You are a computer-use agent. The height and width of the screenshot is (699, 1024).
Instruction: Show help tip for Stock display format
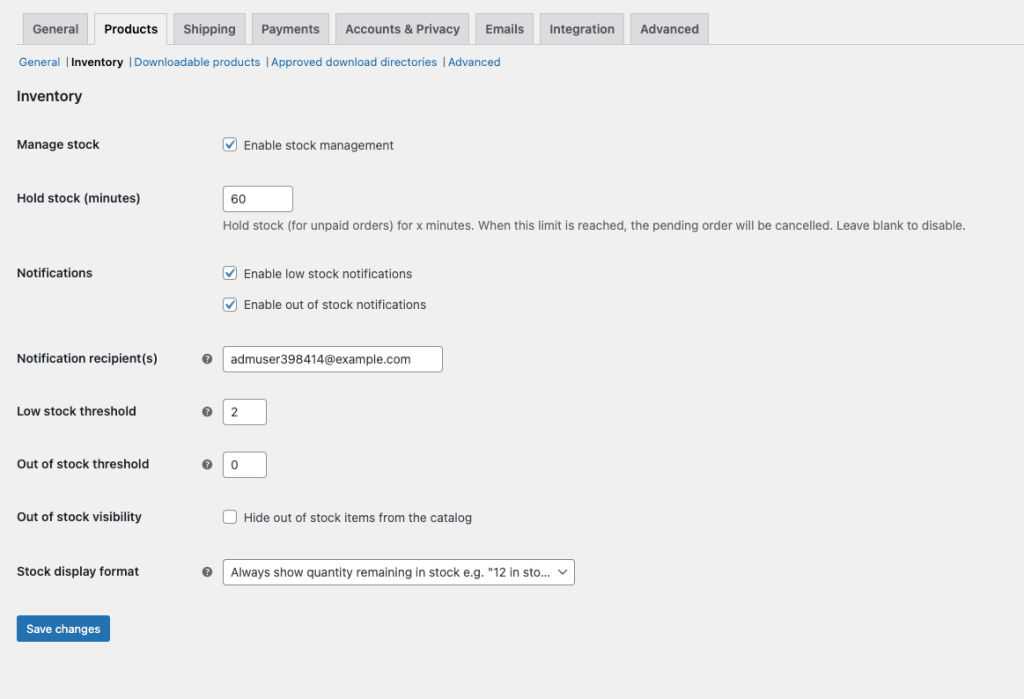click(x=207, y=572)
